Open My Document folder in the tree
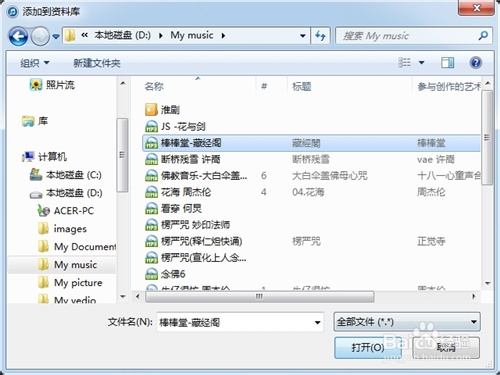The width and height of the screenshot is (500, 375). pyautogui.click(x=77, y=247)
